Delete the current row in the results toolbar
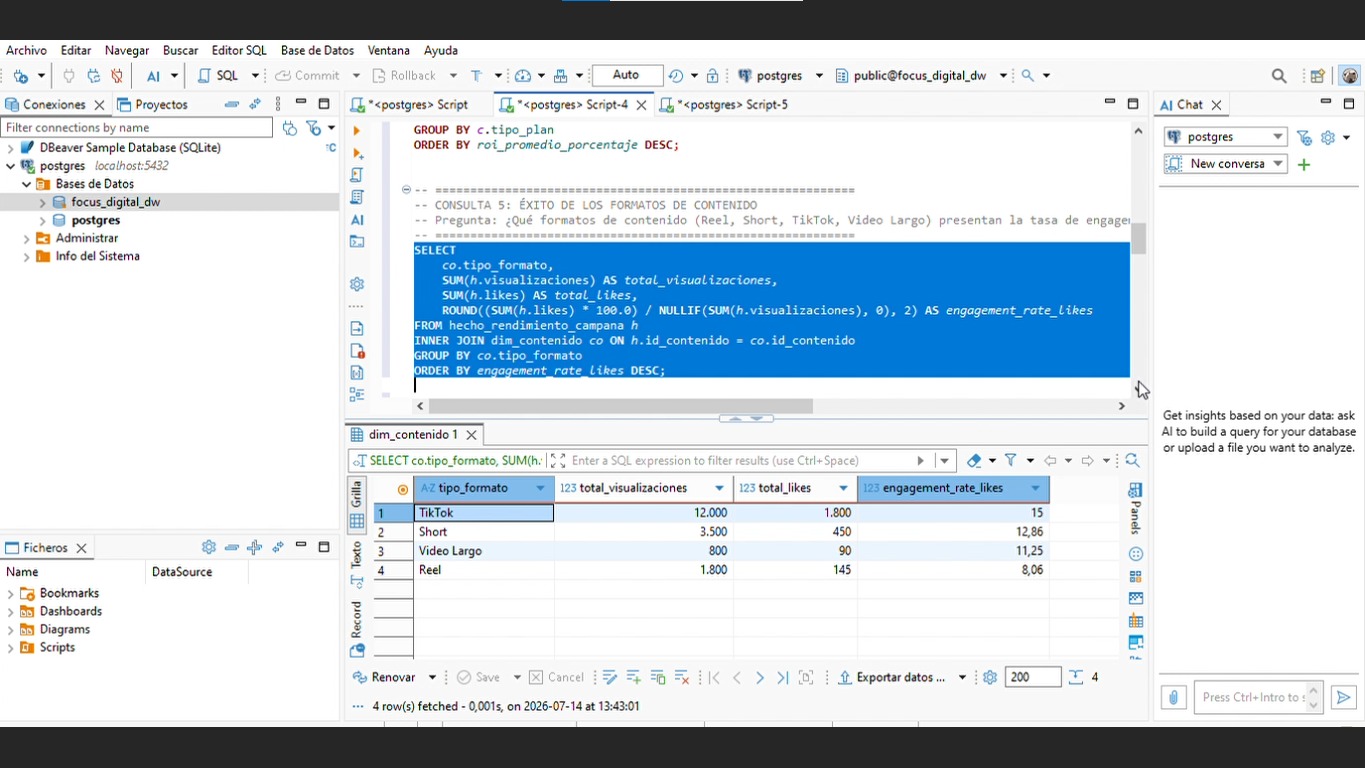Screen dimensions: 1365x768 [682, 678]
